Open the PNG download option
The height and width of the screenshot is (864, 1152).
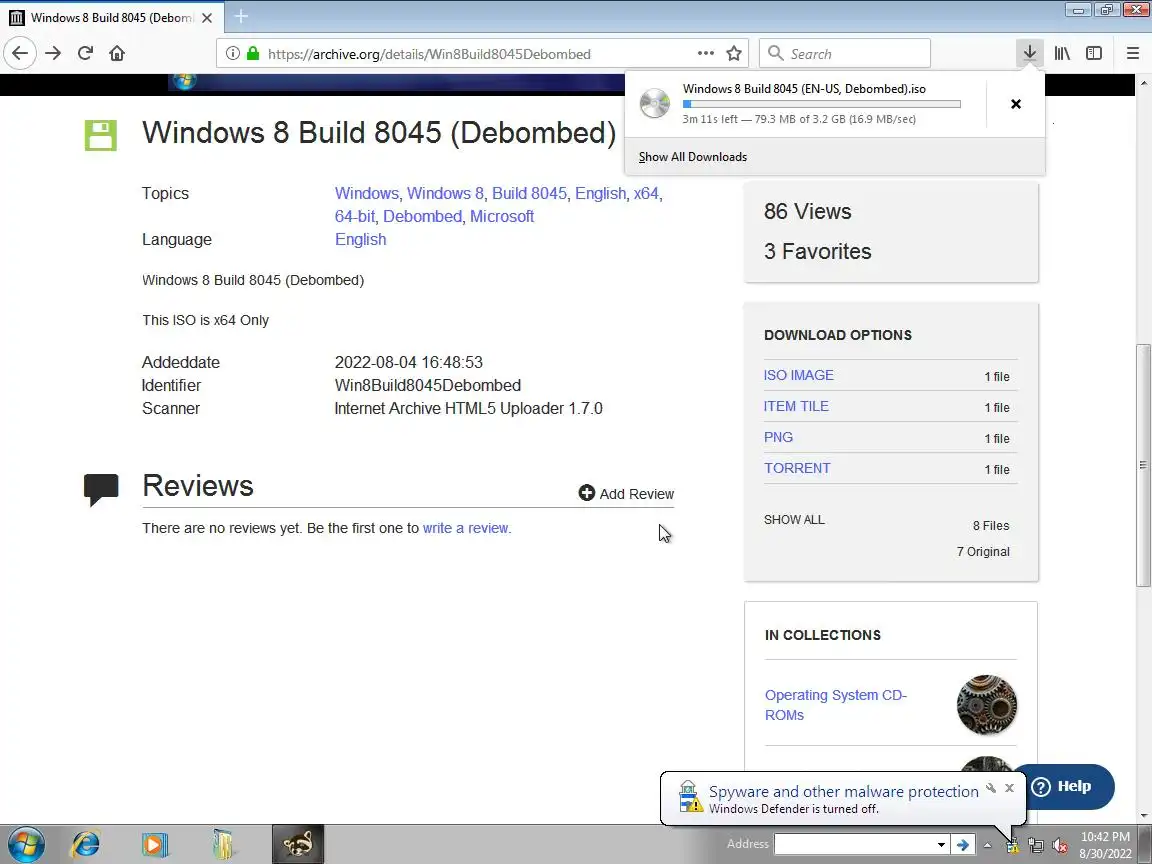(778, 437)
